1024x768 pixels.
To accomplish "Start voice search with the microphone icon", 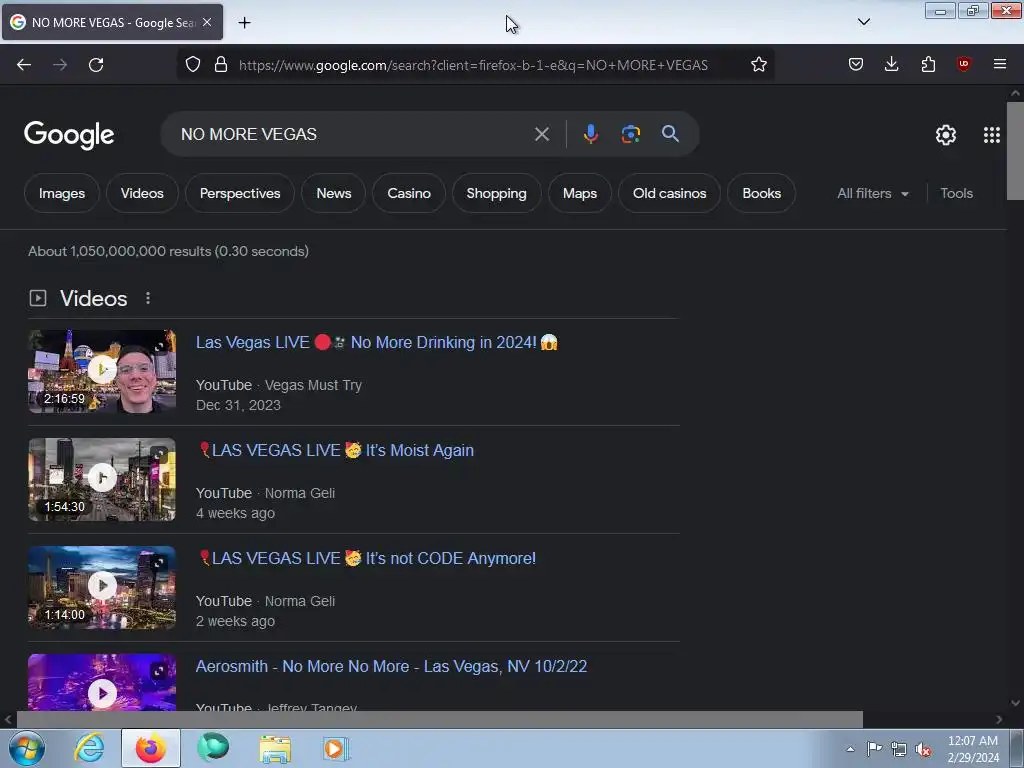I will [590, 134].
